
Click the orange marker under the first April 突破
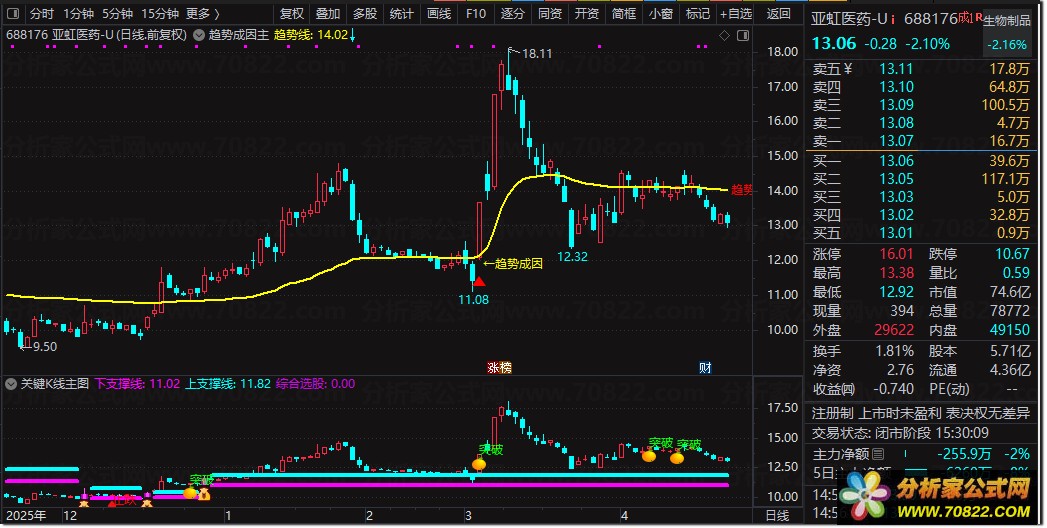[x=648, y=456]
